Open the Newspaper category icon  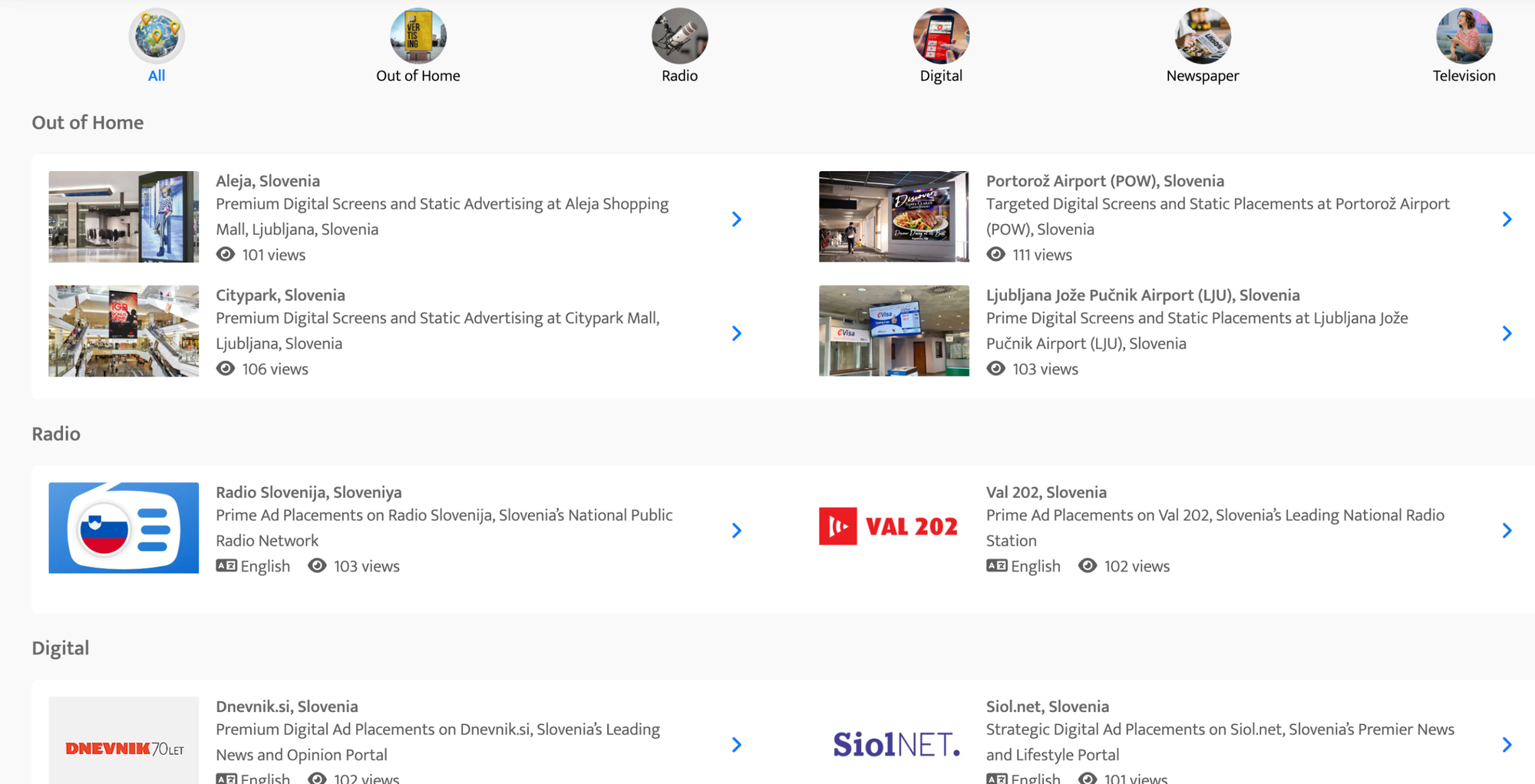1203,35
